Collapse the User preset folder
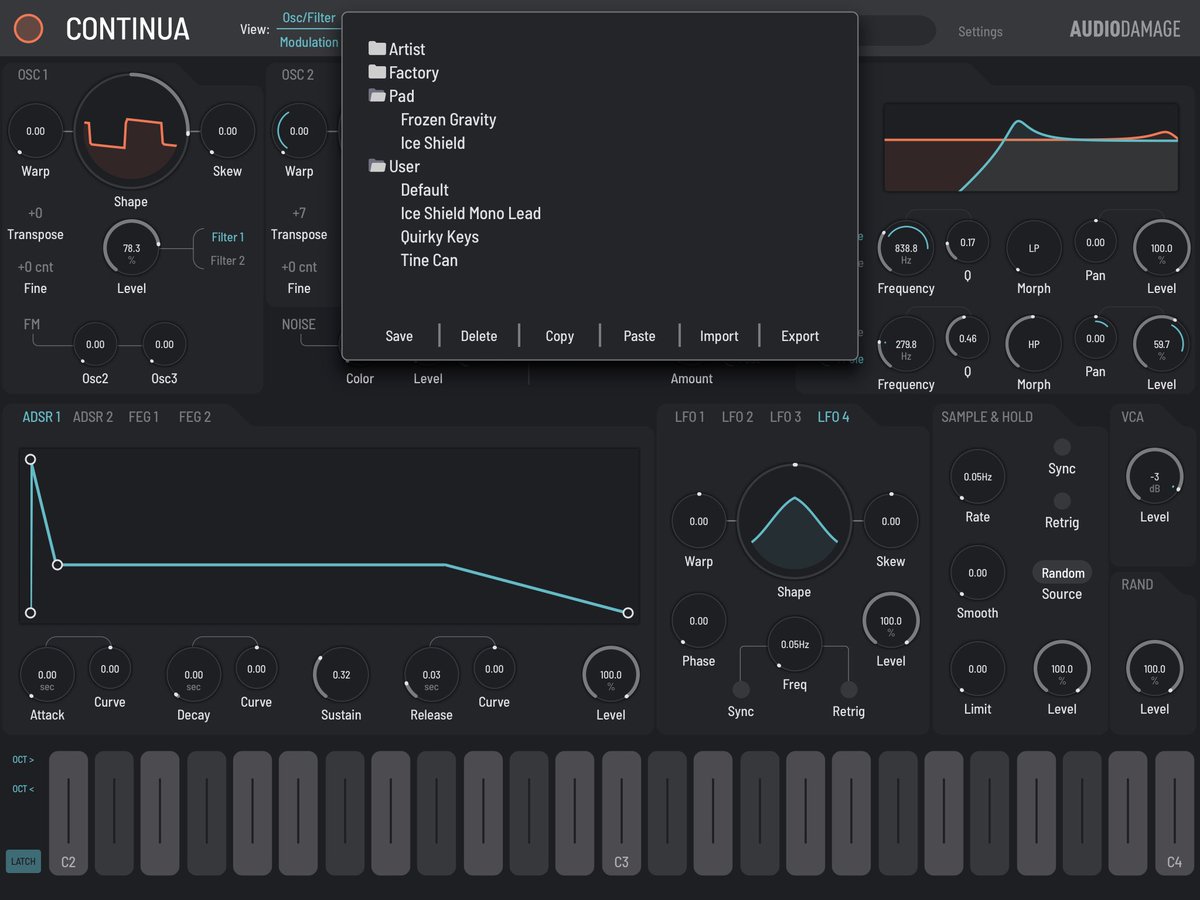The image size is (1200, 900). click(394, 166)
